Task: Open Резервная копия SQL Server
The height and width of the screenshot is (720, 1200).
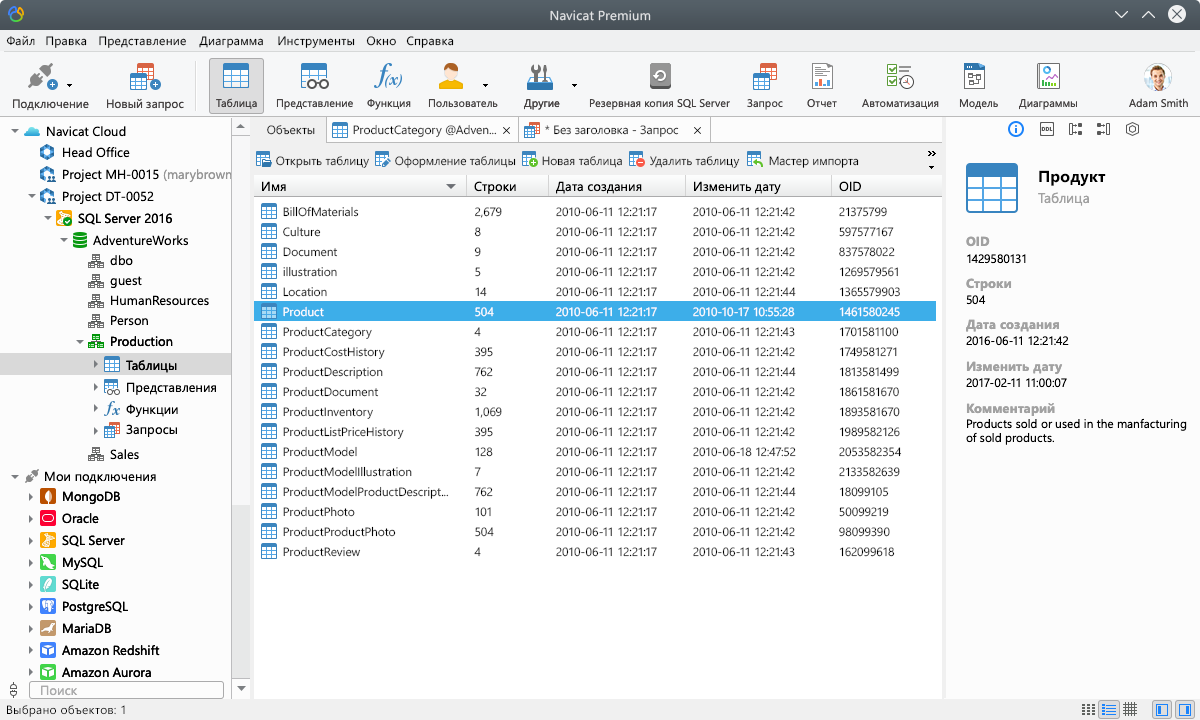Action: point(659,86)
